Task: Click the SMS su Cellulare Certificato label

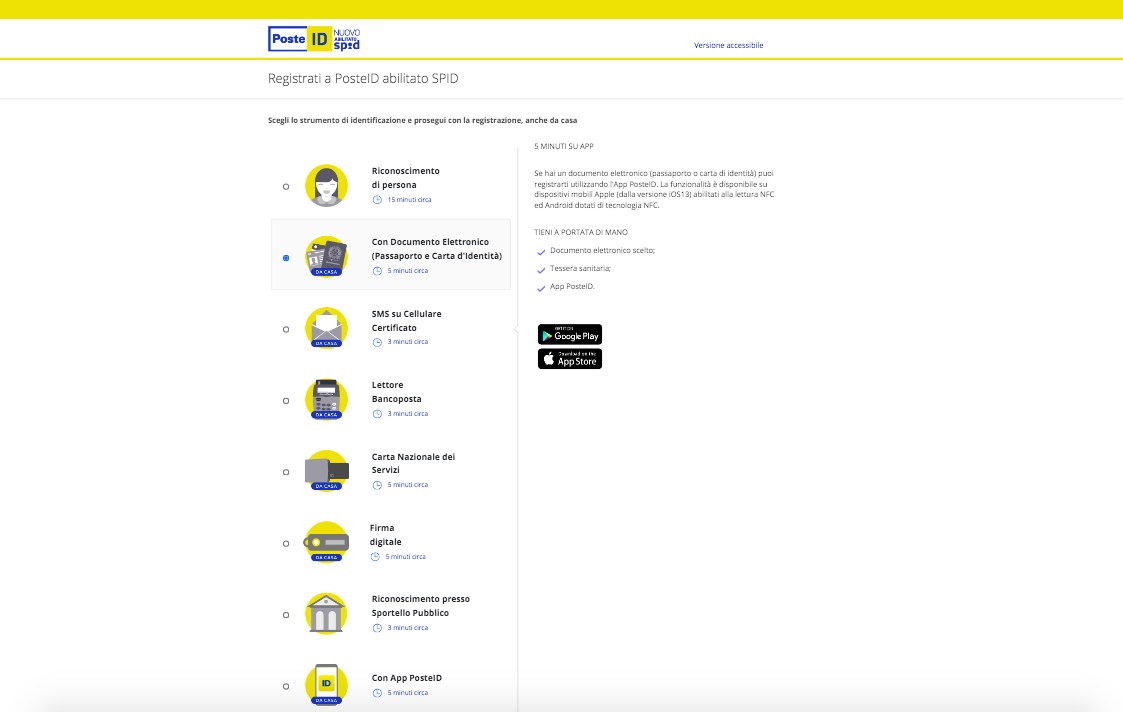Action: click(406, 321)
